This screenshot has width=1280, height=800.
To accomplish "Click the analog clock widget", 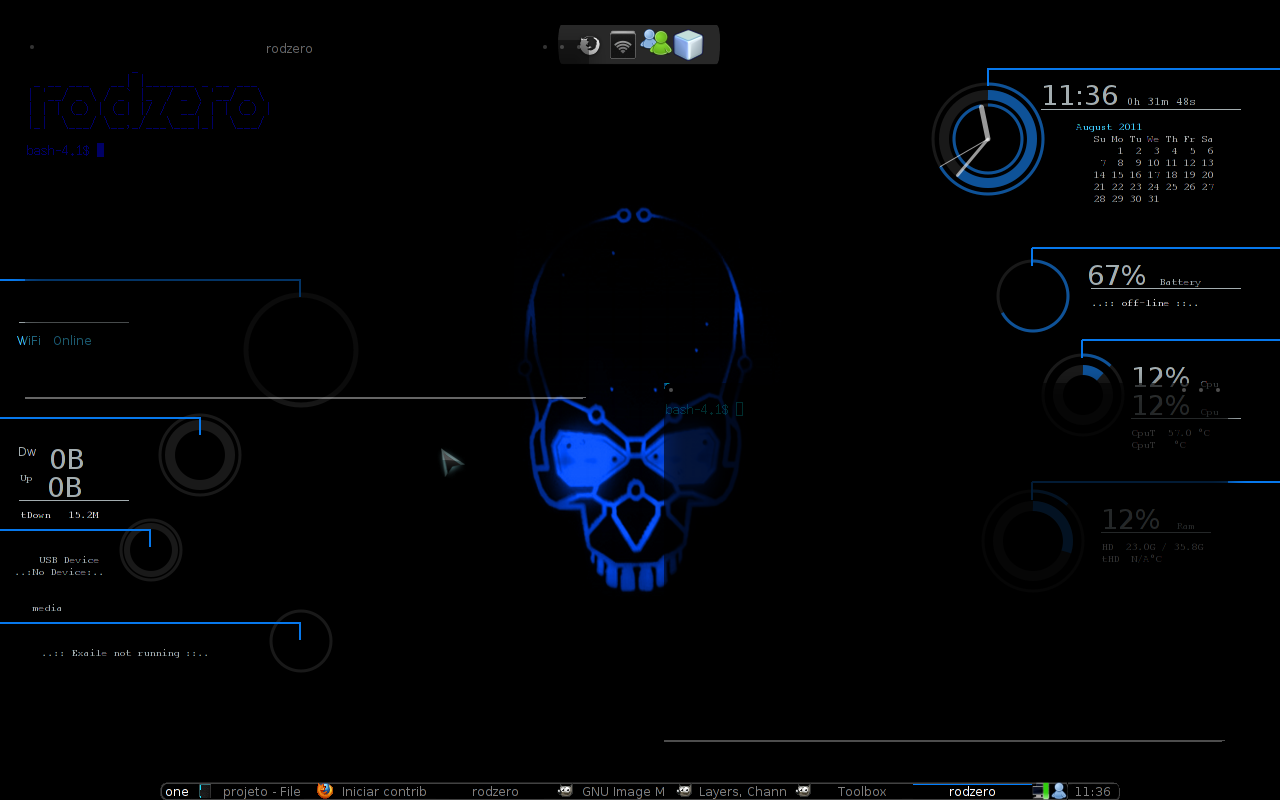I will (988, 139).
